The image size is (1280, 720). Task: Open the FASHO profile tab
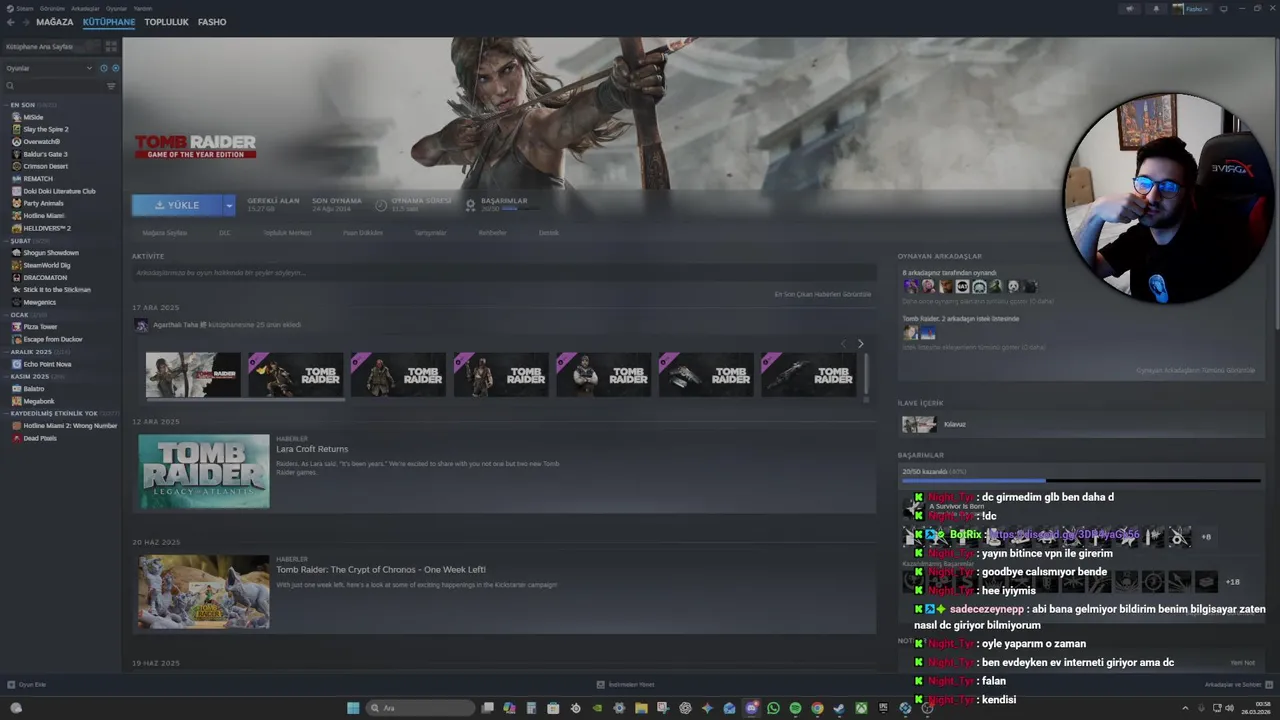212,22
